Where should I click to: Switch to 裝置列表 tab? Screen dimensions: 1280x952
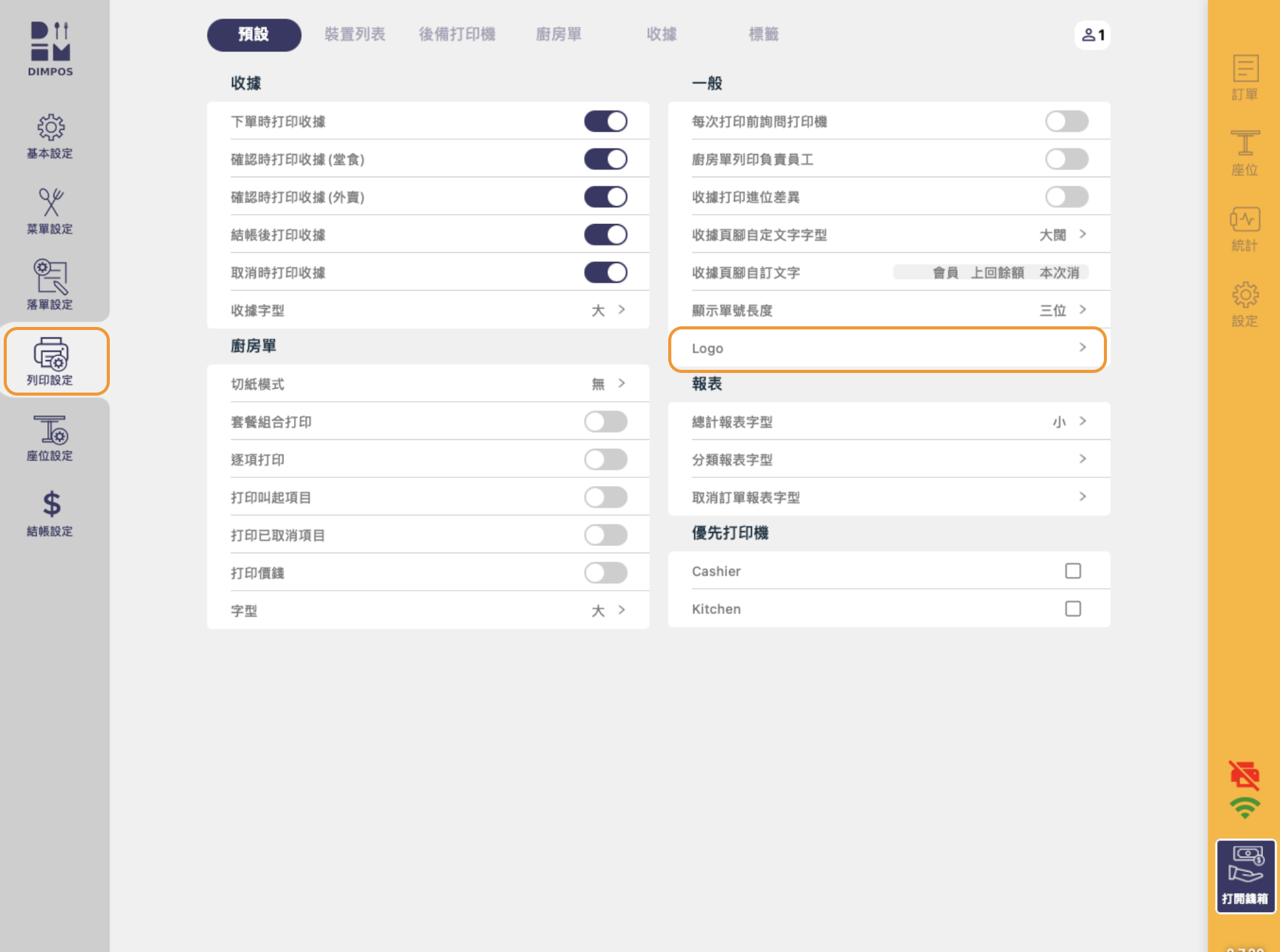355,34
